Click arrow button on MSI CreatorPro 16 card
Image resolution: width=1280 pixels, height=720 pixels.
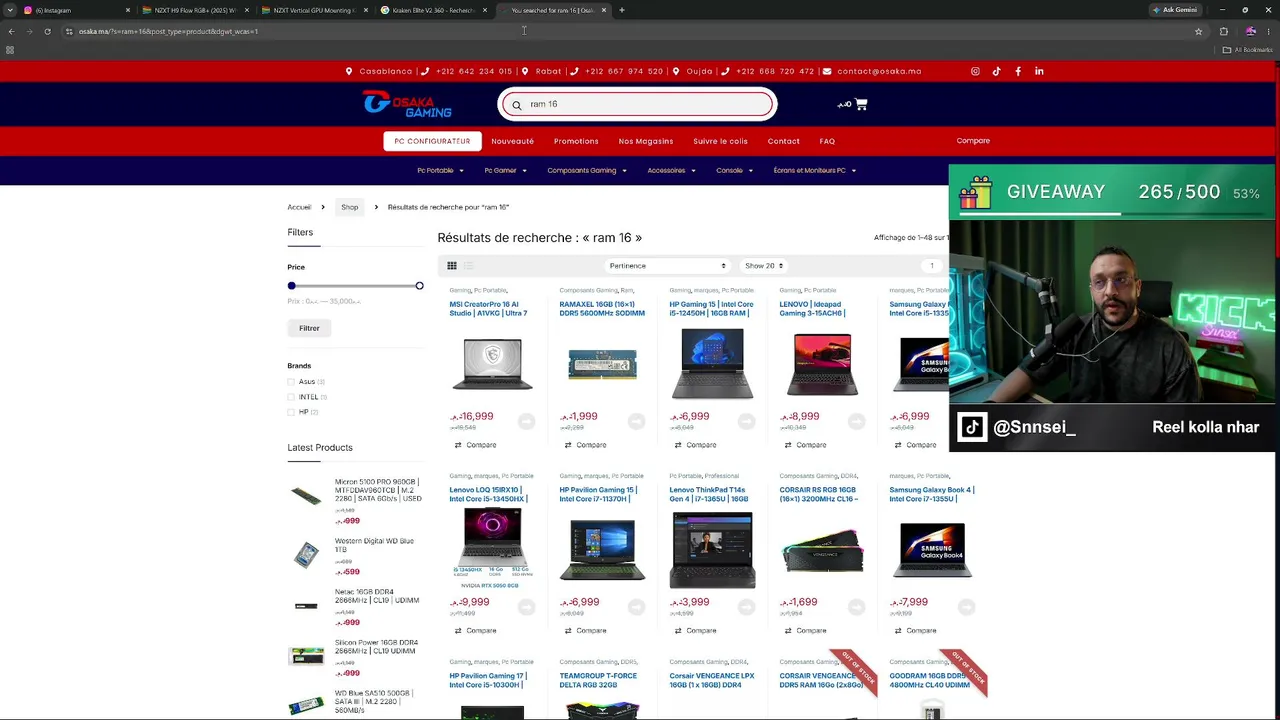click(526, 421)
